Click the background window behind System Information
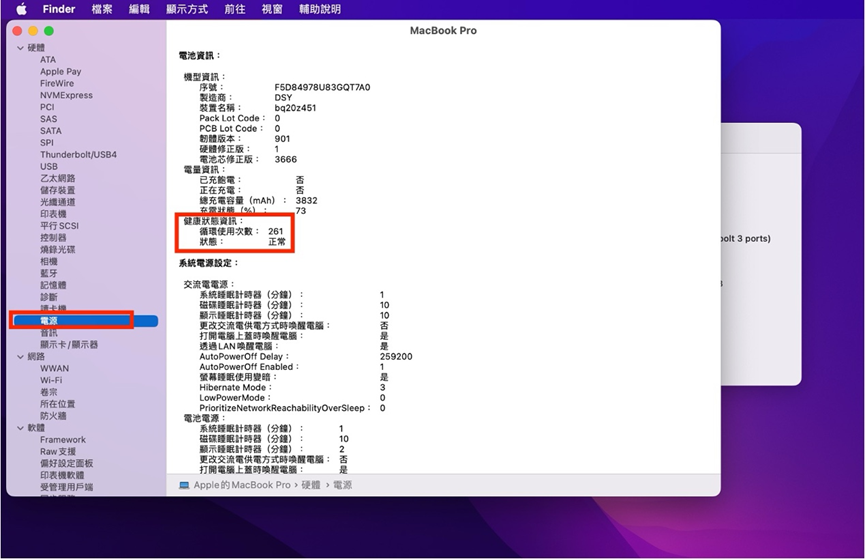The height and width of the screenshot is (559, 865). 761,254
